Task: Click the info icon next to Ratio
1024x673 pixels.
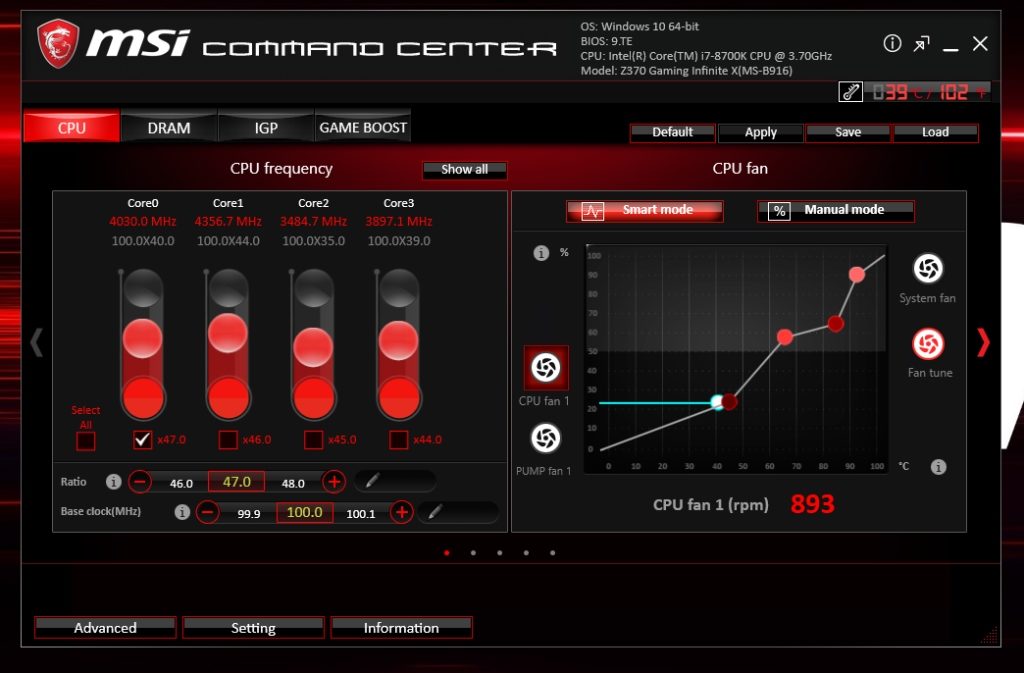Action: click(x=114, y=482)
